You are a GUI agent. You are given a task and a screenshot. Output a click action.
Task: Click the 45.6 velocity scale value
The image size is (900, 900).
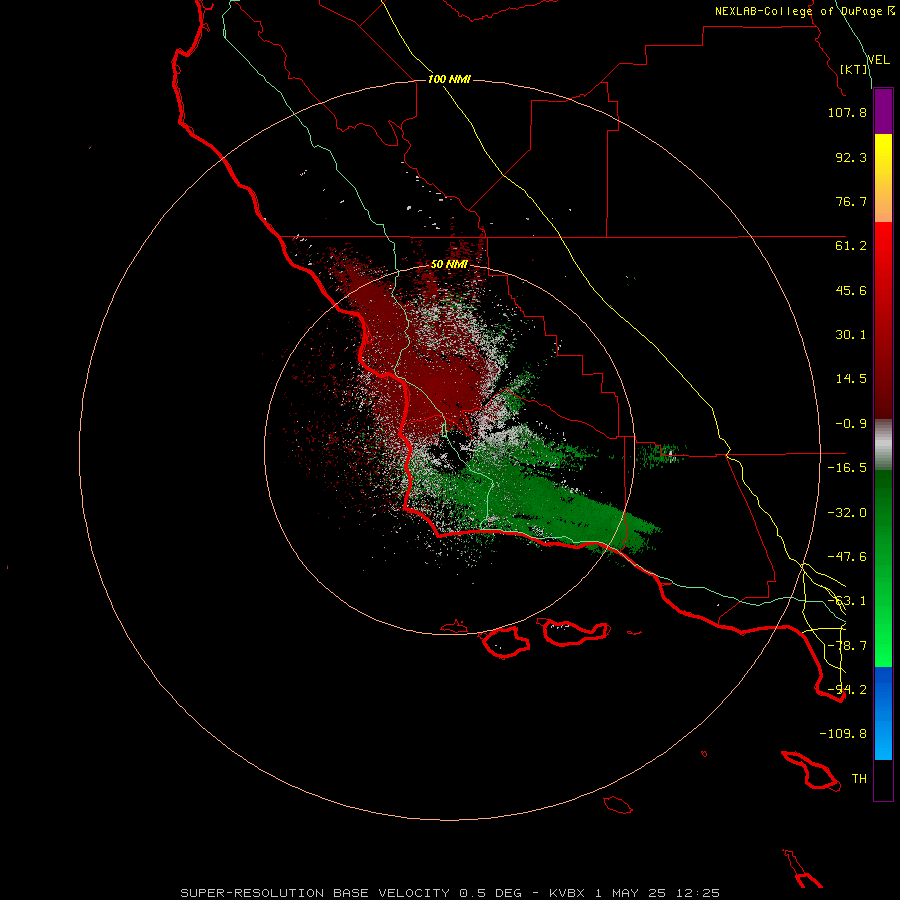click(851, 290)
